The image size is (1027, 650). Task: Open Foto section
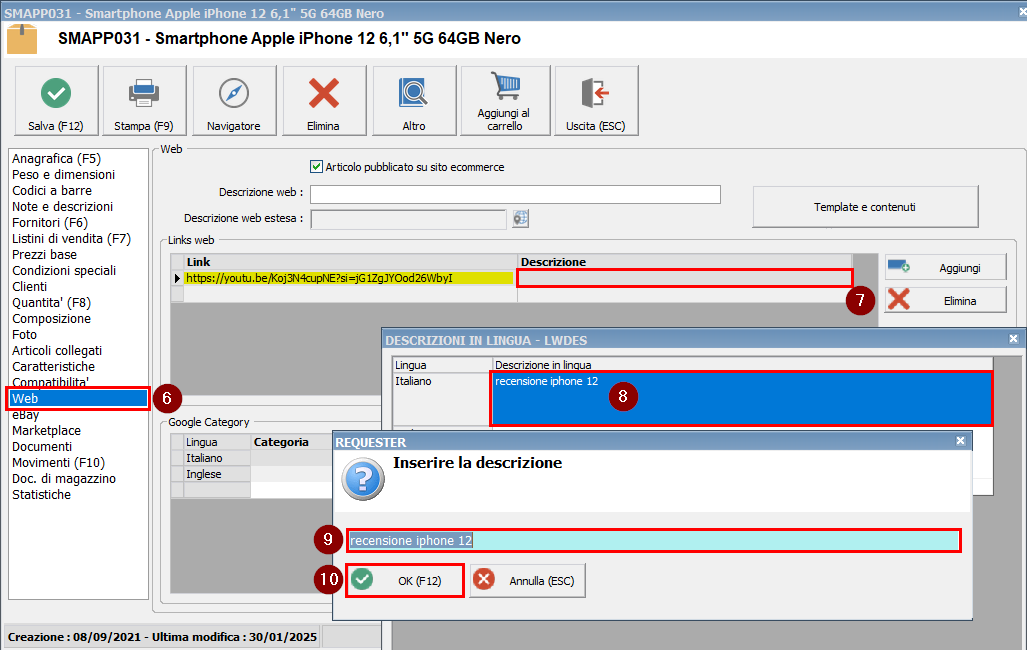pyautogui.click(x=25, y=334)
